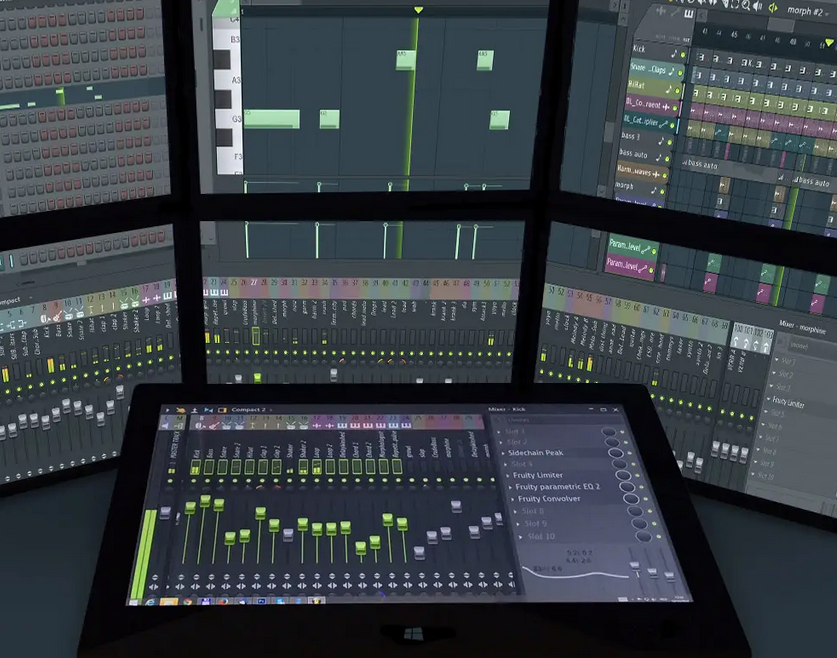Open the Slot 10 arrow menu
This screenshot has height=658, width=837.
click(520, 536)
